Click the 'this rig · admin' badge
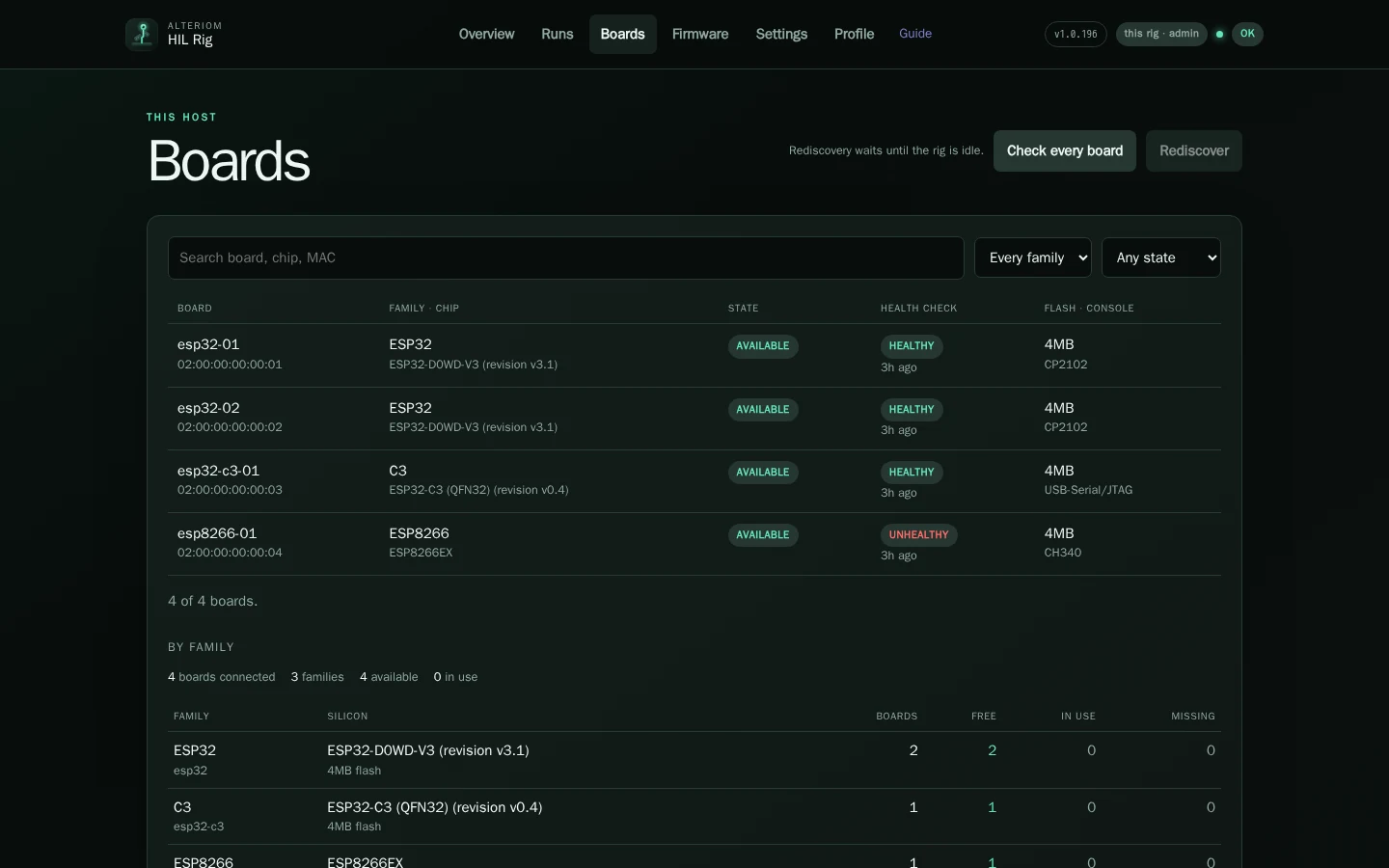Image resolution: width=1389 pixels, height=868 pixels. (1161, 34)
